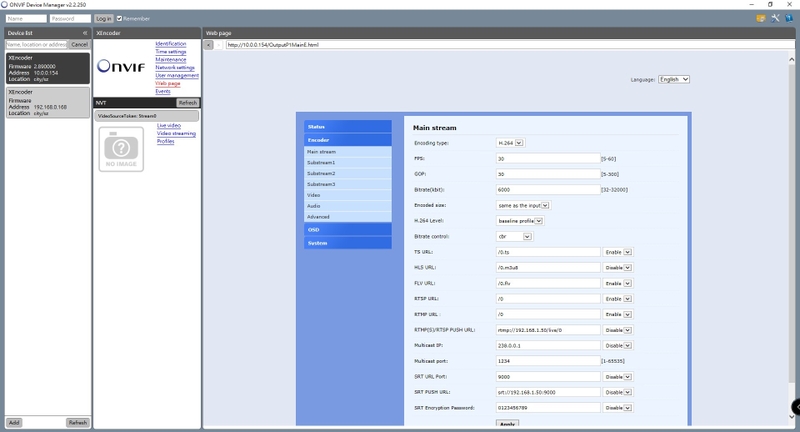Image resolution: width=800 pixels, height=432 pixels.
Task: Open the Language dropdown
Action: 673,80
